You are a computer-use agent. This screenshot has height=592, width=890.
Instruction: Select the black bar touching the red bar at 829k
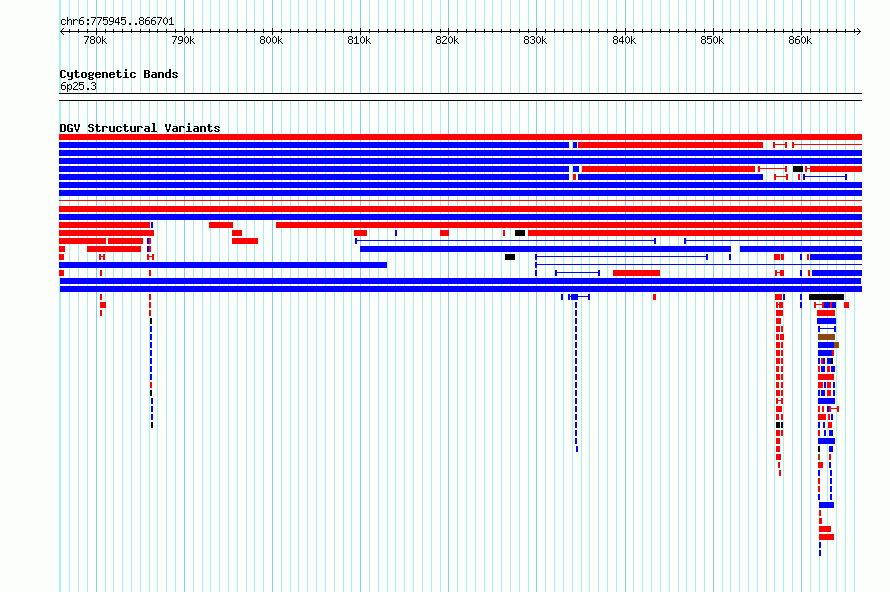[x=520, y=233]
